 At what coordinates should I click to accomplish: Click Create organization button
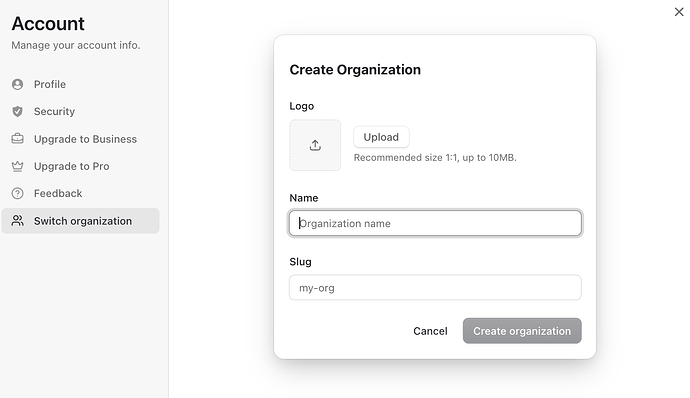(522, 331)
